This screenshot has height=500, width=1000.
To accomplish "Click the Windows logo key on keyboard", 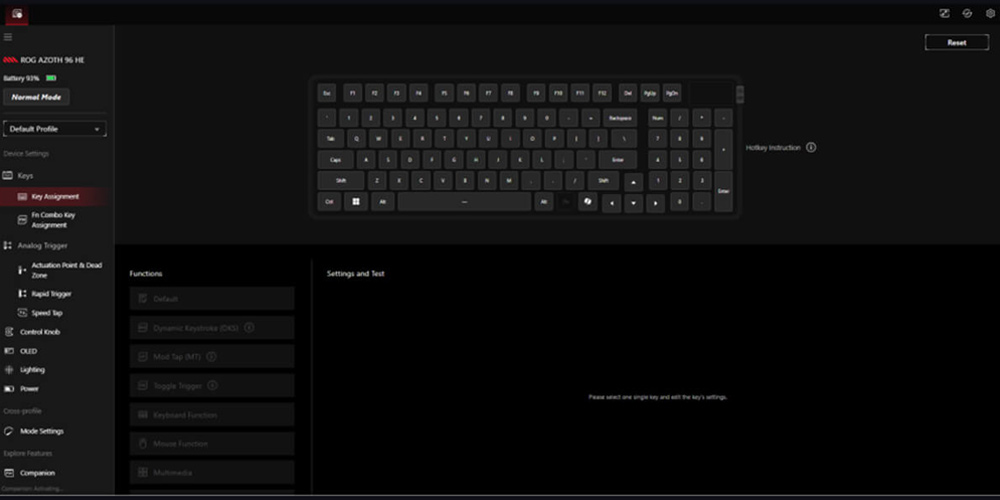I will coord(355,202).
